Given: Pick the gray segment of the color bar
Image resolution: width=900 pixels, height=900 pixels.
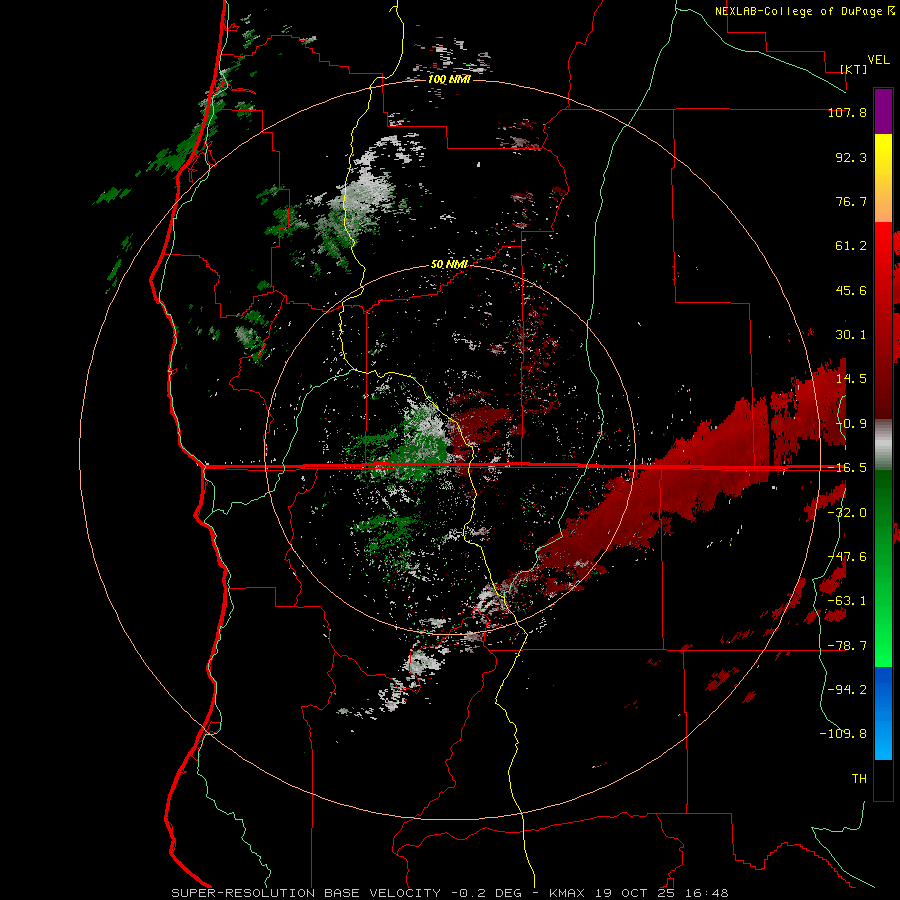Looking at the screenshot, I should [883, 444].
